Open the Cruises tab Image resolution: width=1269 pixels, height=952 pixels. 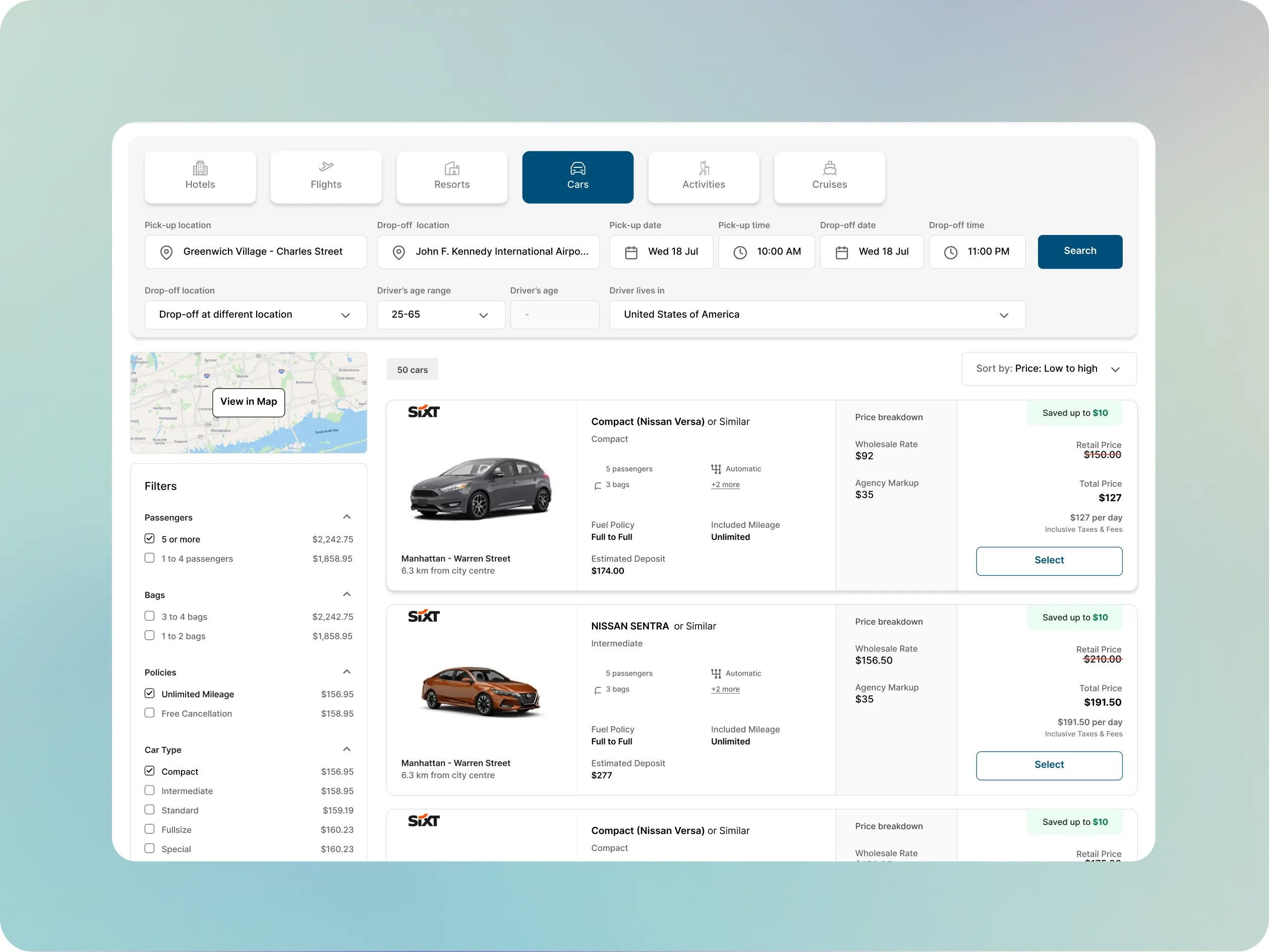[830, 177]
